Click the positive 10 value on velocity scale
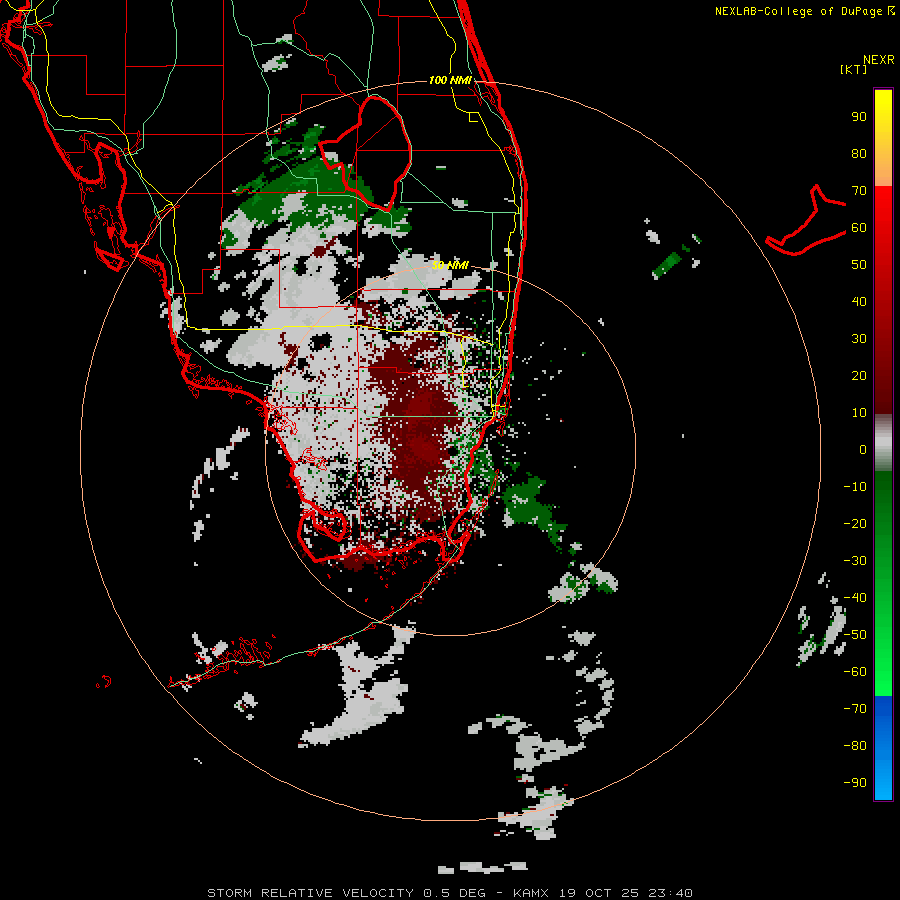The height and width of the screenshot is (900, 900). click(x=859, y=413)
